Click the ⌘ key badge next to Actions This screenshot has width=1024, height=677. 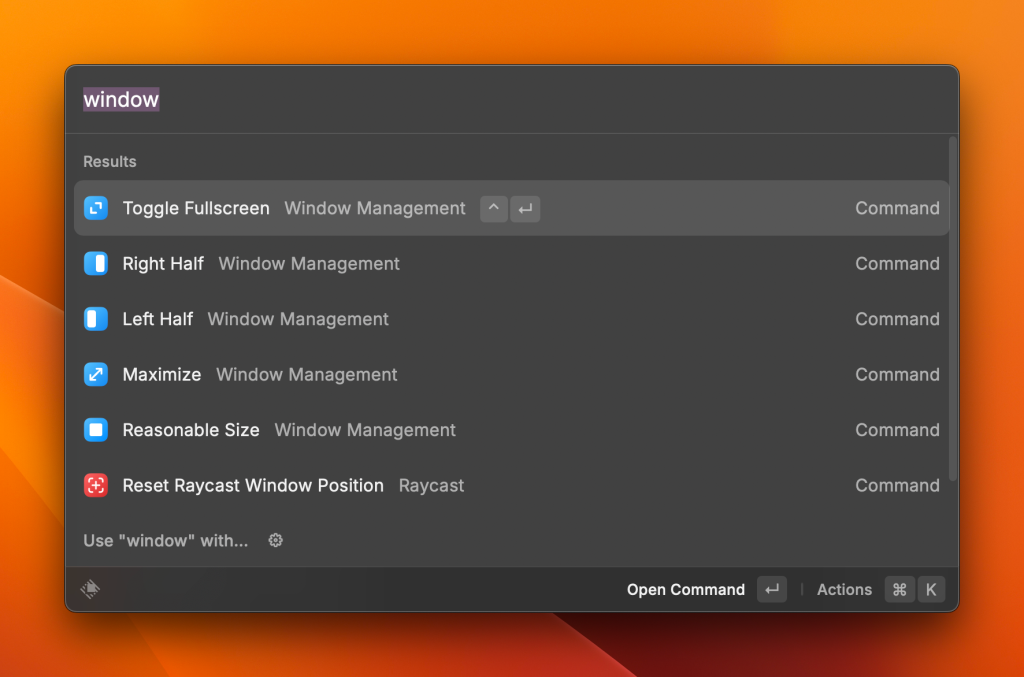coord(899,590)
